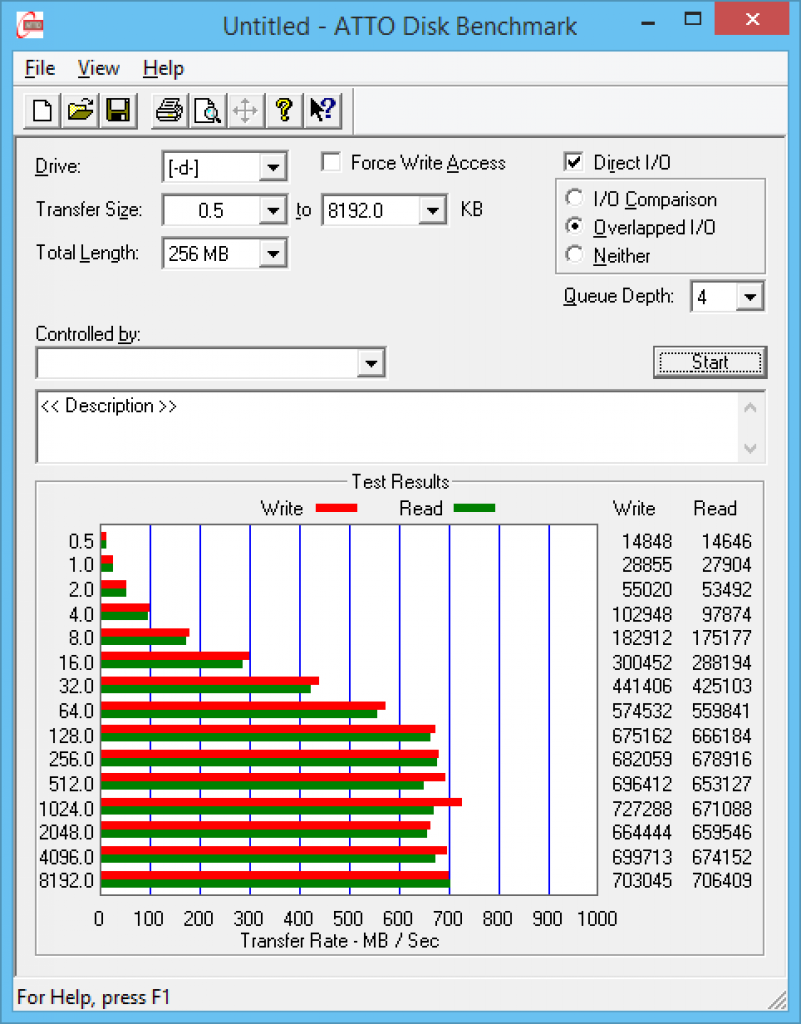This screenshot has width=801, height=1024.
Task: Click the red Write legend swatch
Action: click(x=336, y=508)
